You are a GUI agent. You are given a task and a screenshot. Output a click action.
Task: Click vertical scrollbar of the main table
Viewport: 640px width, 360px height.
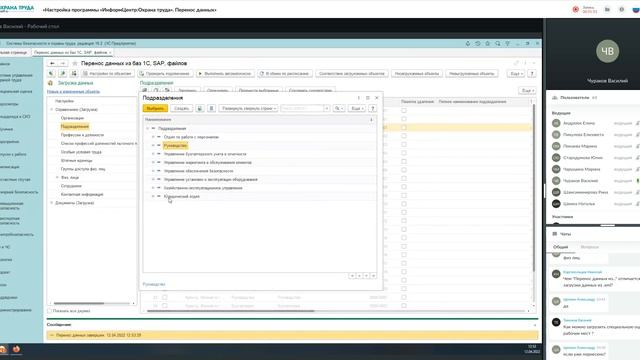click(533, 187)
